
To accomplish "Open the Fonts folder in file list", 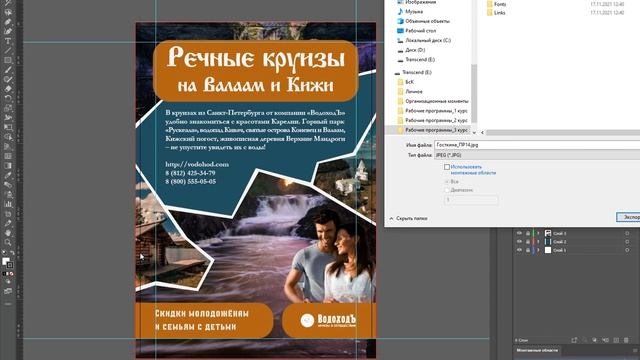I will tap(496, 4).
